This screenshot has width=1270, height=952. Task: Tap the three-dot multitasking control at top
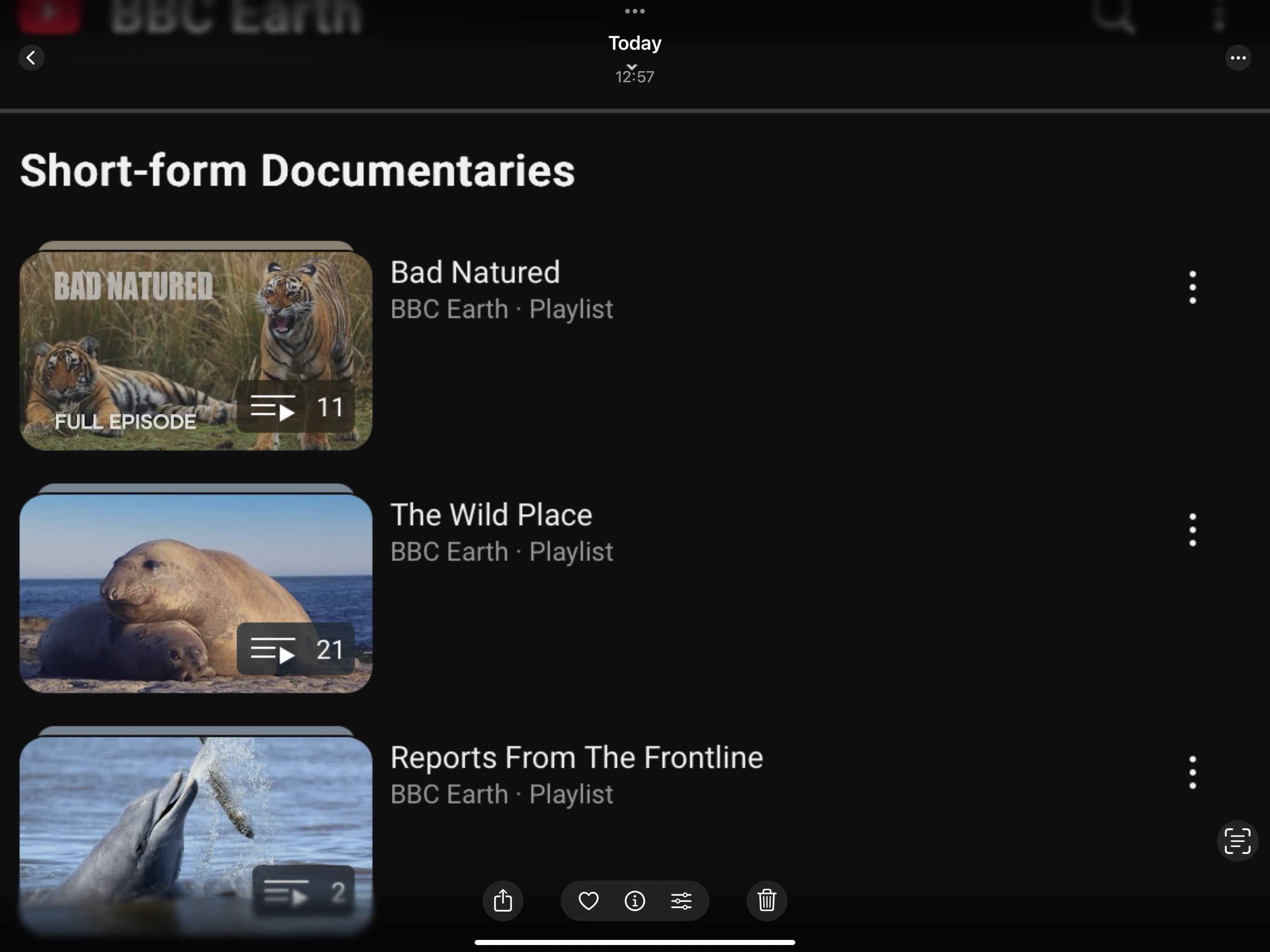point(635,11)
